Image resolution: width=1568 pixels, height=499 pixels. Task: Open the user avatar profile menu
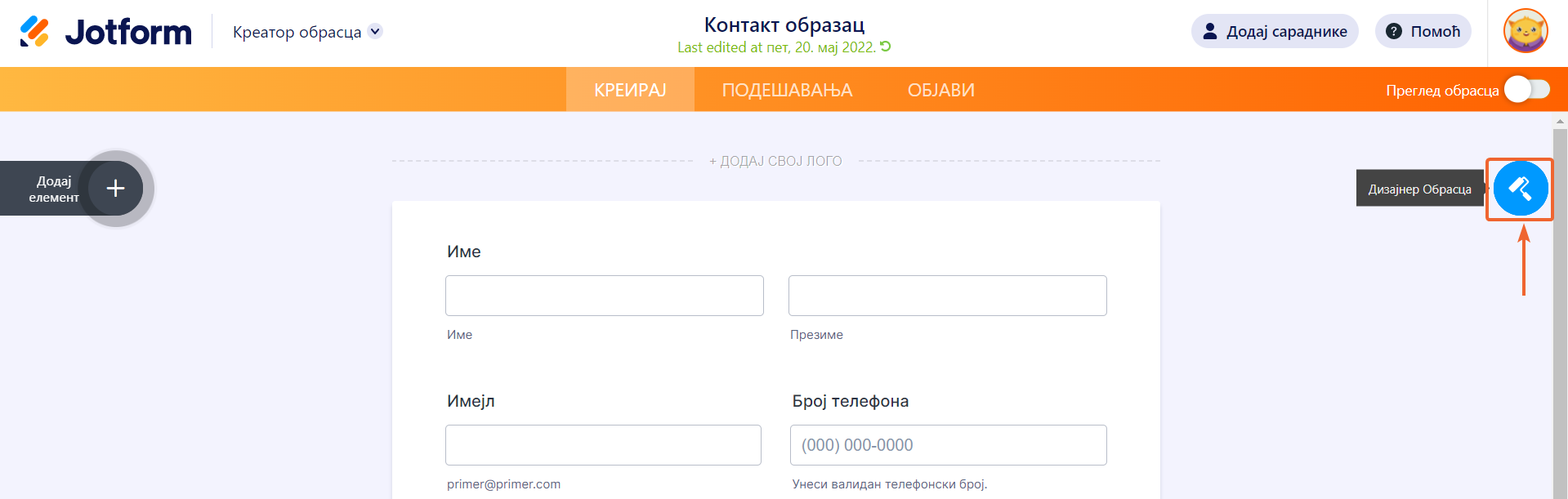point(1526,31)
